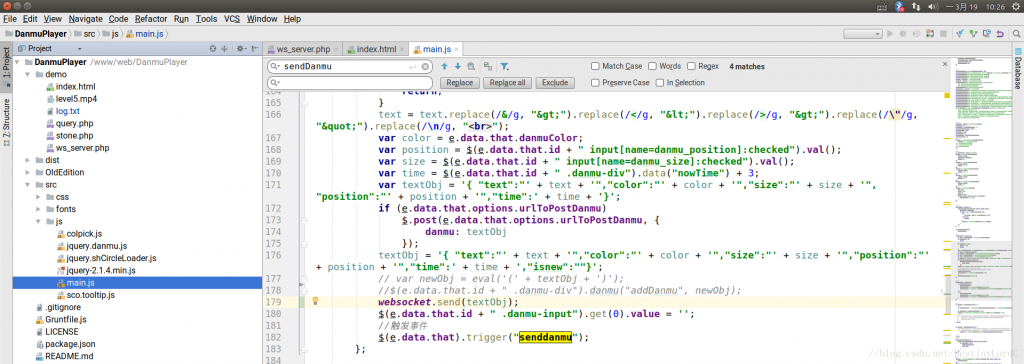Collapse the demo folder
The height and width of the screenshot is (364, 1024).
click(27, 74)
